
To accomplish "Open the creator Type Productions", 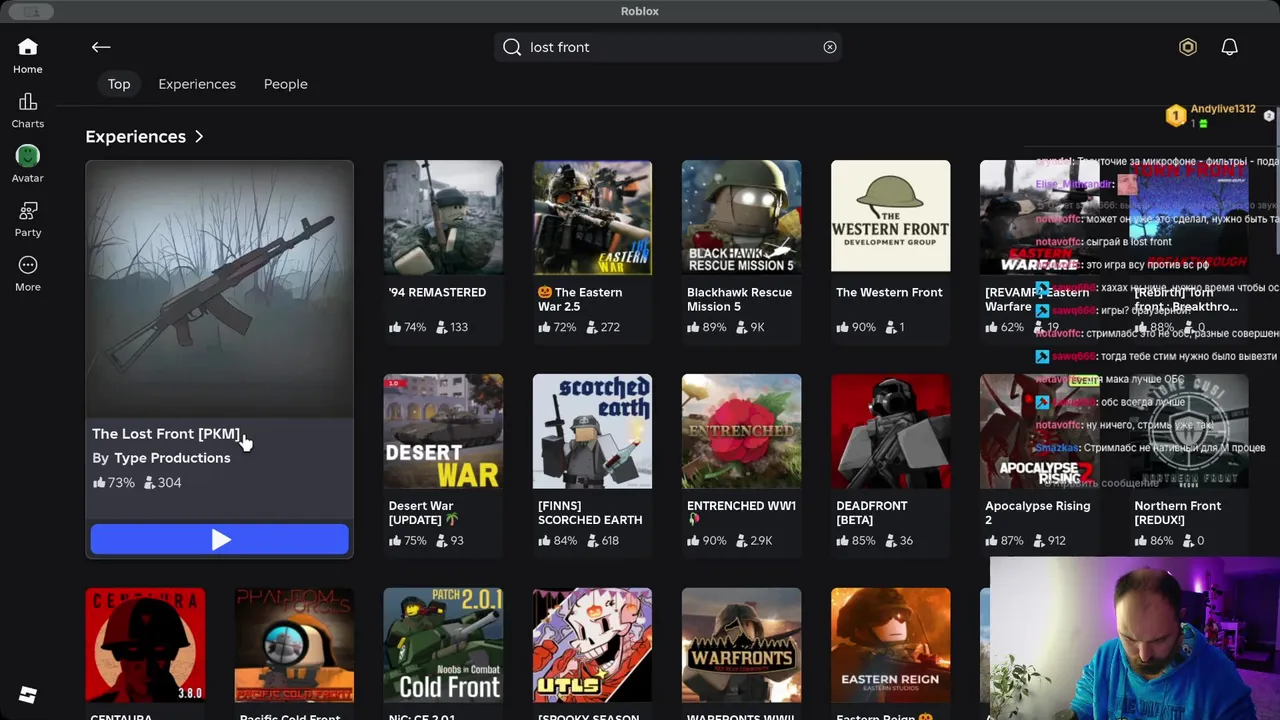I will 172,458.
